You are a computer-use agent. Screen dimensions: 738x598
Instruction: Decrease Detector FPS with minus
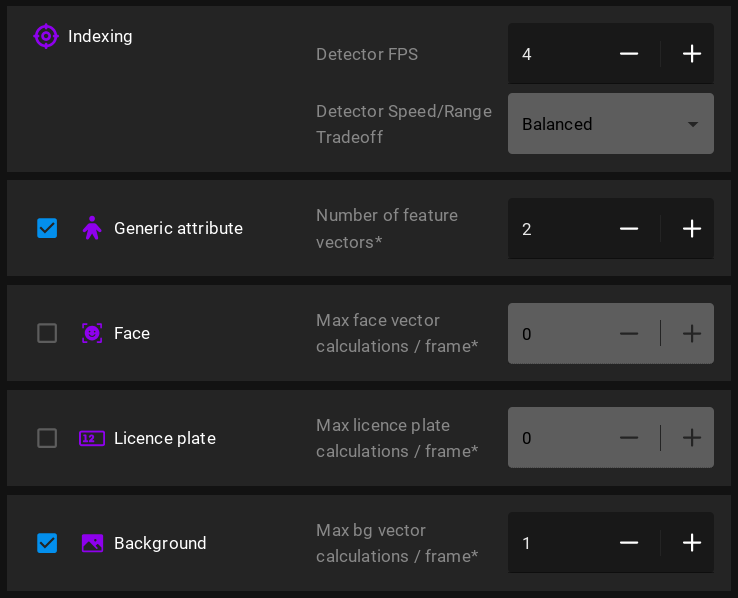coord(629,54)
